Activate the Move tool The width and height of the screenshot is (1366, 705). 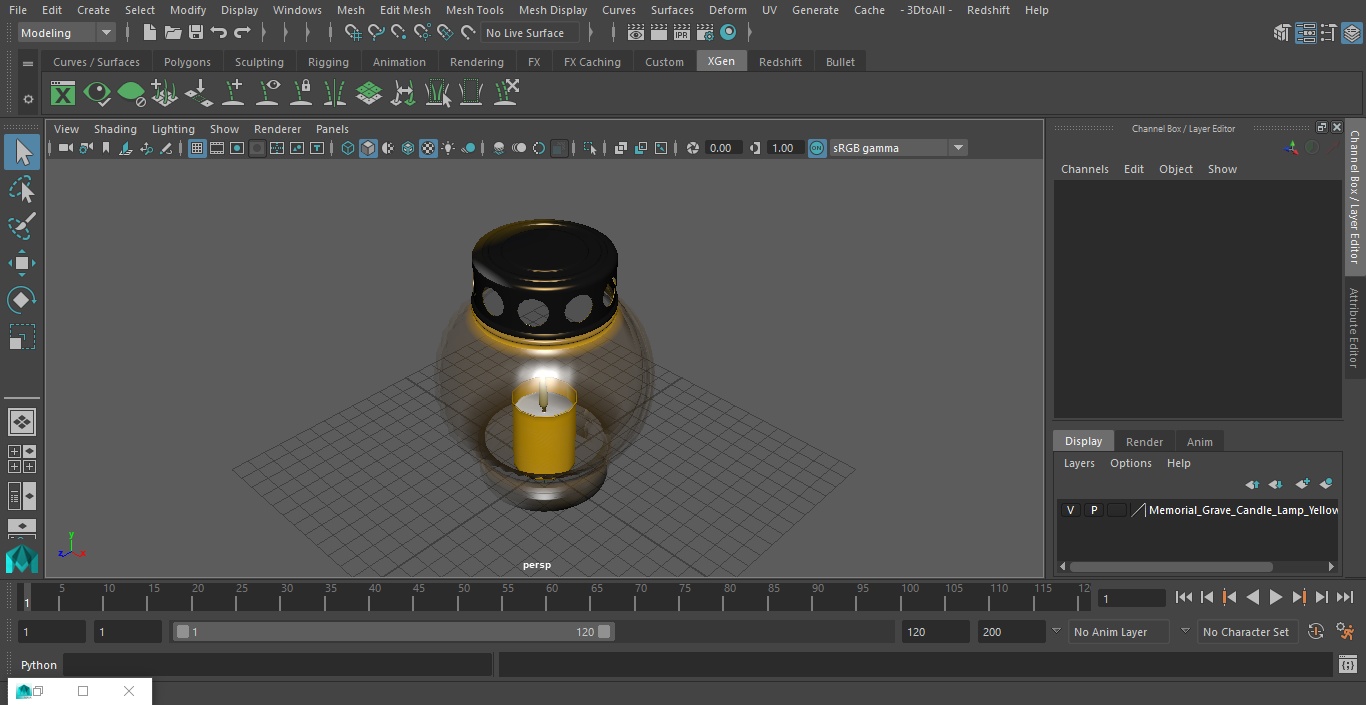tap(21, 264)
